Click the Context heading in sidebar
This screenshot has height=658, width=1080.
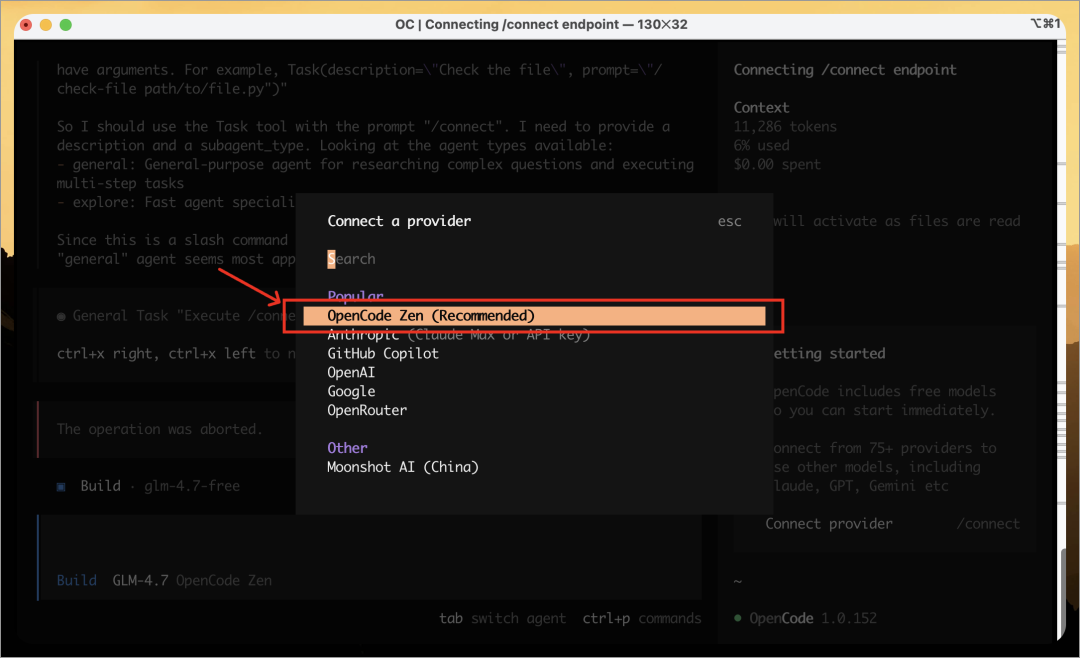(x=761, y=107)
